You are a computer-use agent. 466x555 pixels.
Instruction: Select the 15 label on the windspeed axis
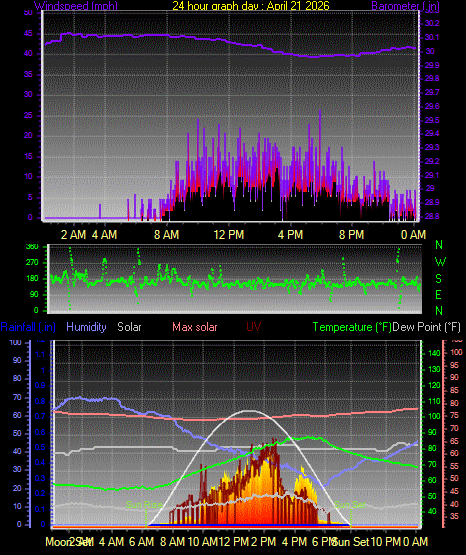[28, 156]
